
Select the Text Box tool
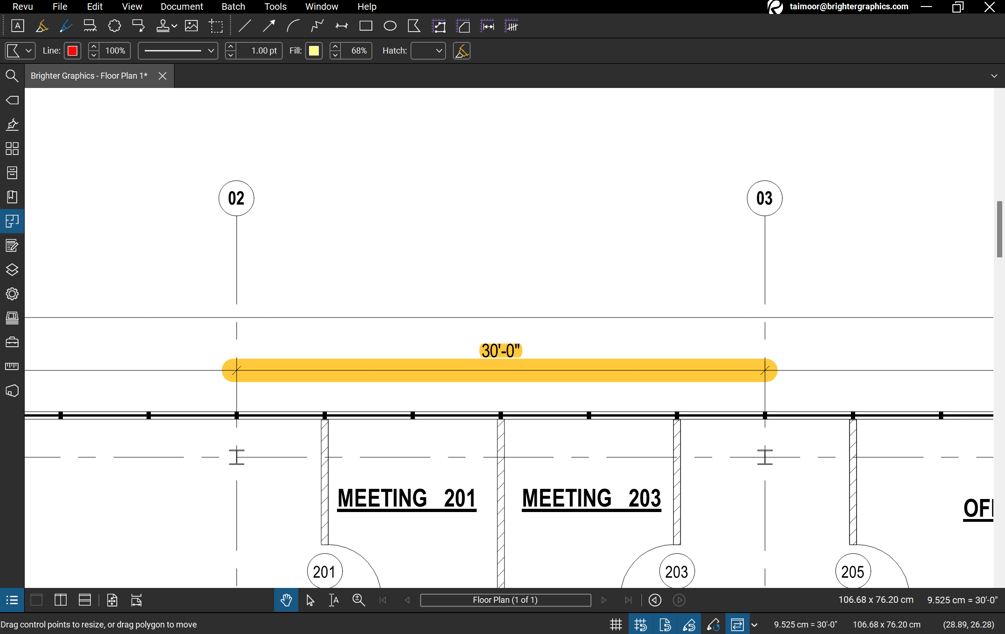[x=17, y=25]
